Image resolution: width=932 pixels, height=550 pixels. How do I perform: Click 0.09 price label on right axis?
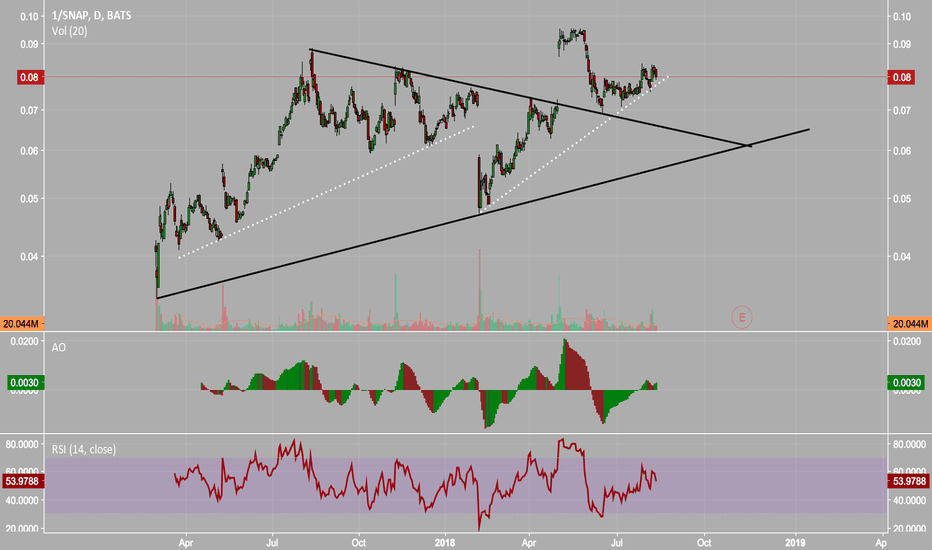pos(902,44)
